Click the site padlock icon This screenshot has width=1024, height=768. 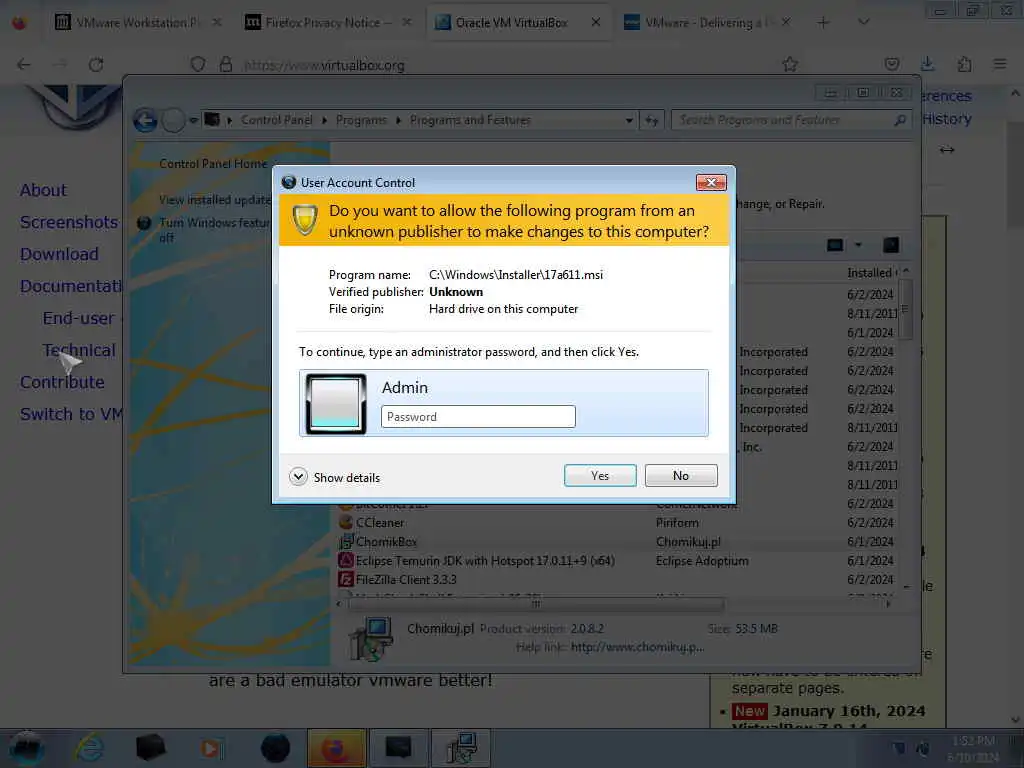coord(226,64)
